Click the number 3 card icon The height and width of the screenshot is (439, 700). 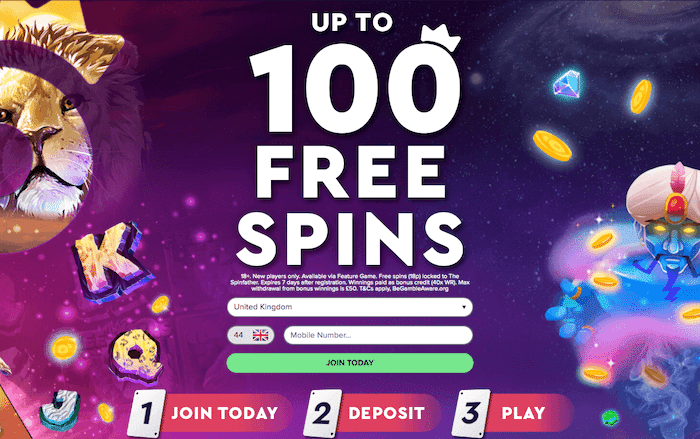(471, 413)
